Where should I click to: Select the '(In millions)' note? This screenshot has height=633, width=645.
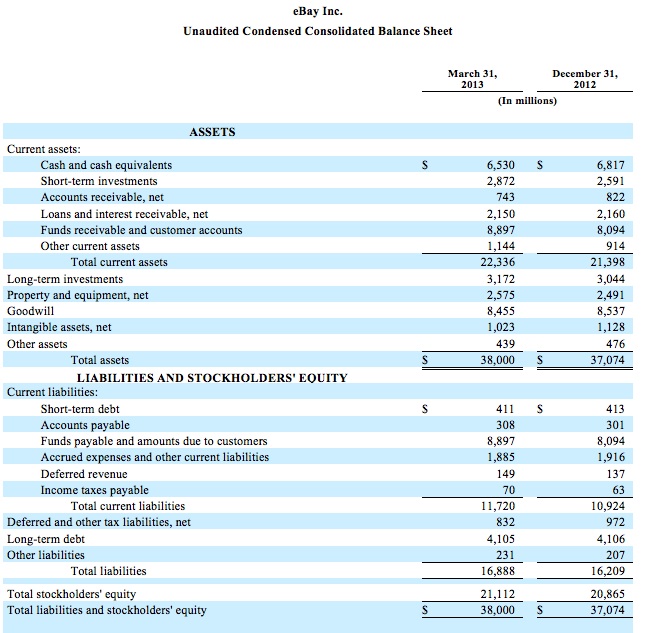(527, 101)
